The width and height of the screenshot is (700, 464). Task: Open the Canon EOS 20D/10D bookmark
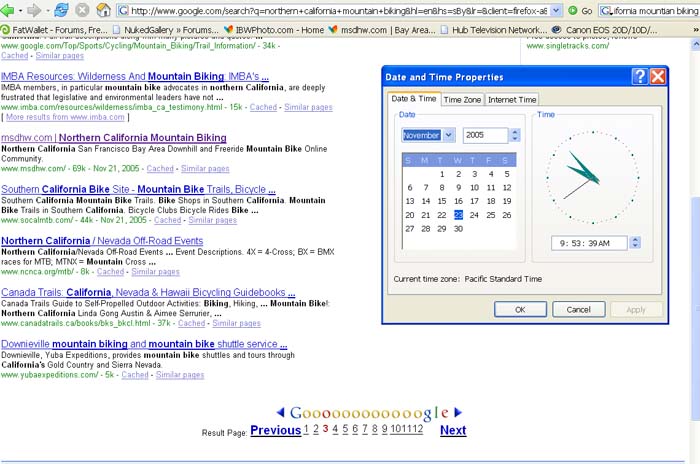(604, 30)
